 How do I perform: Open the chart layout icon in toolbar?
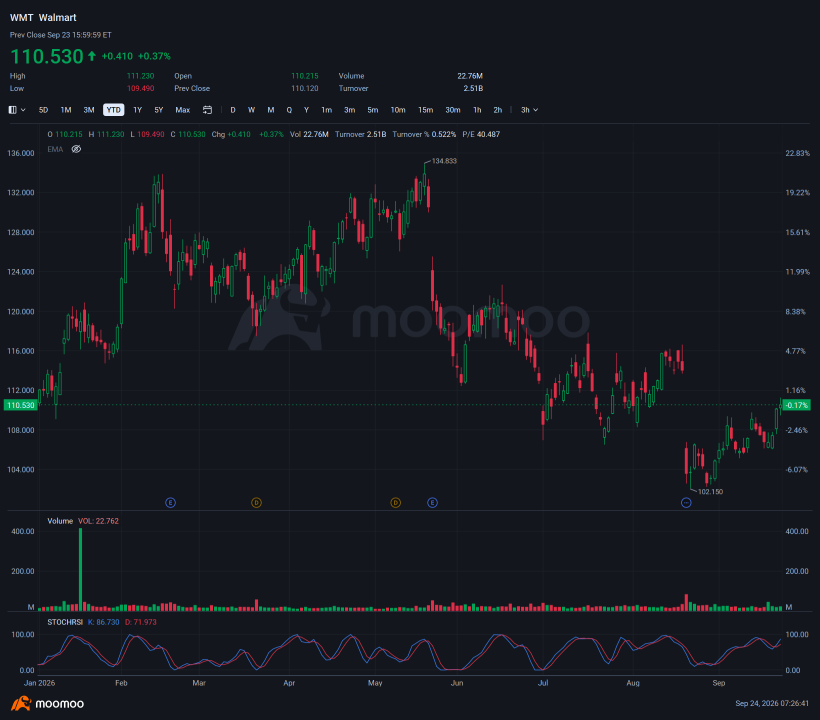[x=13, y=110]
